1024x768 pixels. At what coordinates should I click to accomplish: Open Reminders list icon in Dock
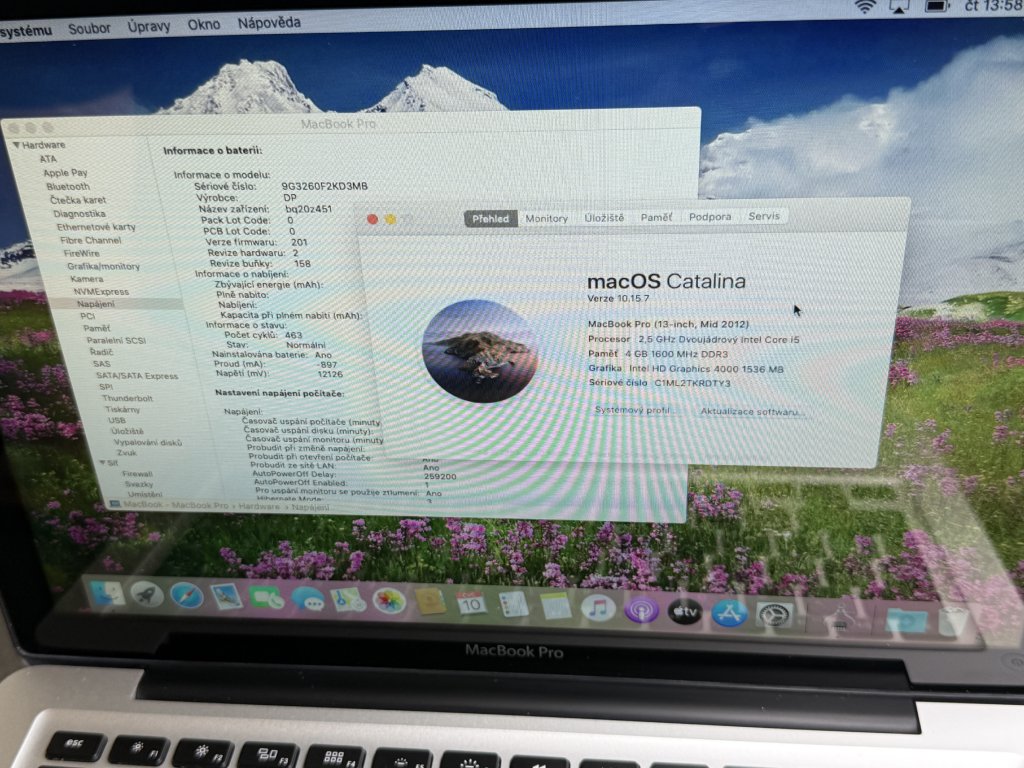[x=513, y=605]
